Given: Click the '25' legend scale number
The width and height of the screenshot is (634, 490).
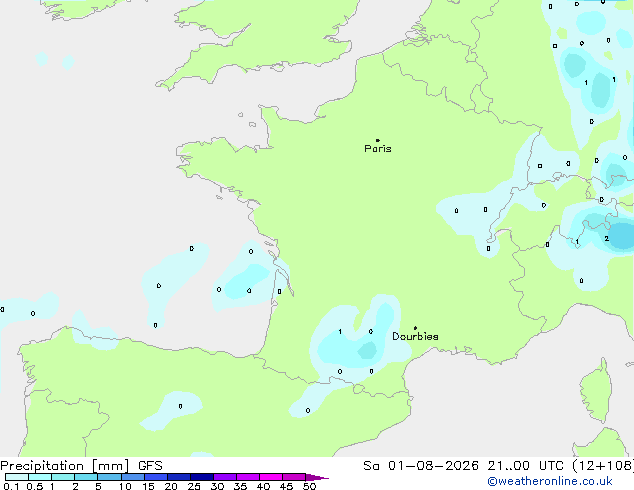Looking at the screenshot, I should point(194,486).
